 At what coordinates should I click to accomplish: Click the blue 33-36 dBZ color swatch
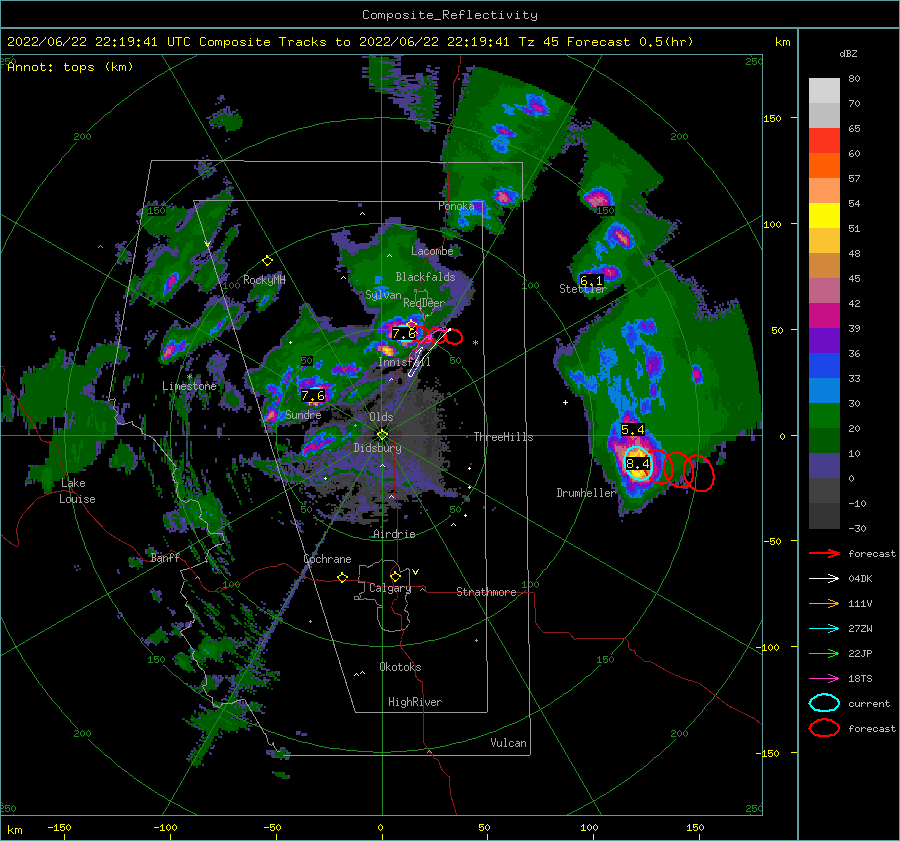coord(824,366)
